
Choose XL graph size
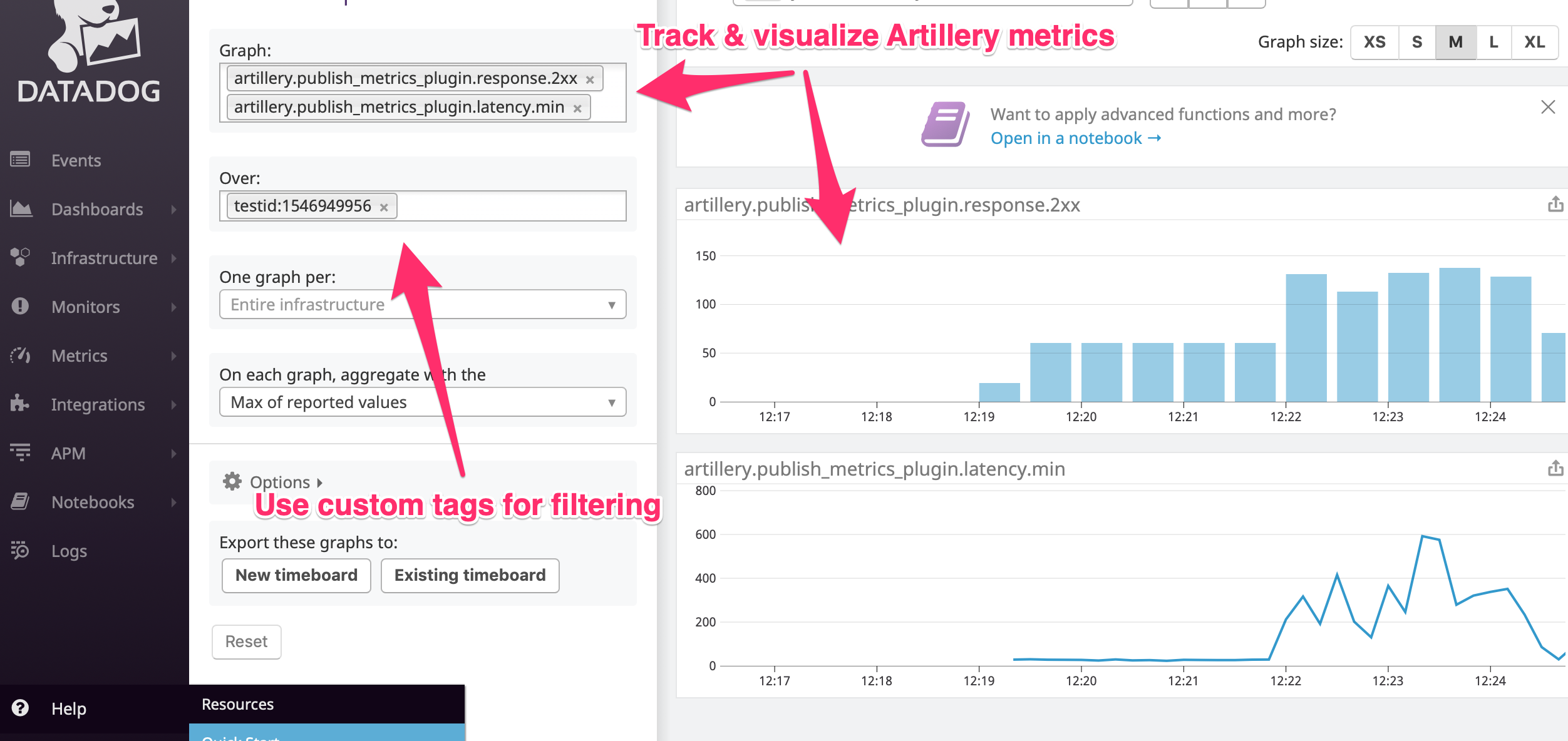(1534, 42)
